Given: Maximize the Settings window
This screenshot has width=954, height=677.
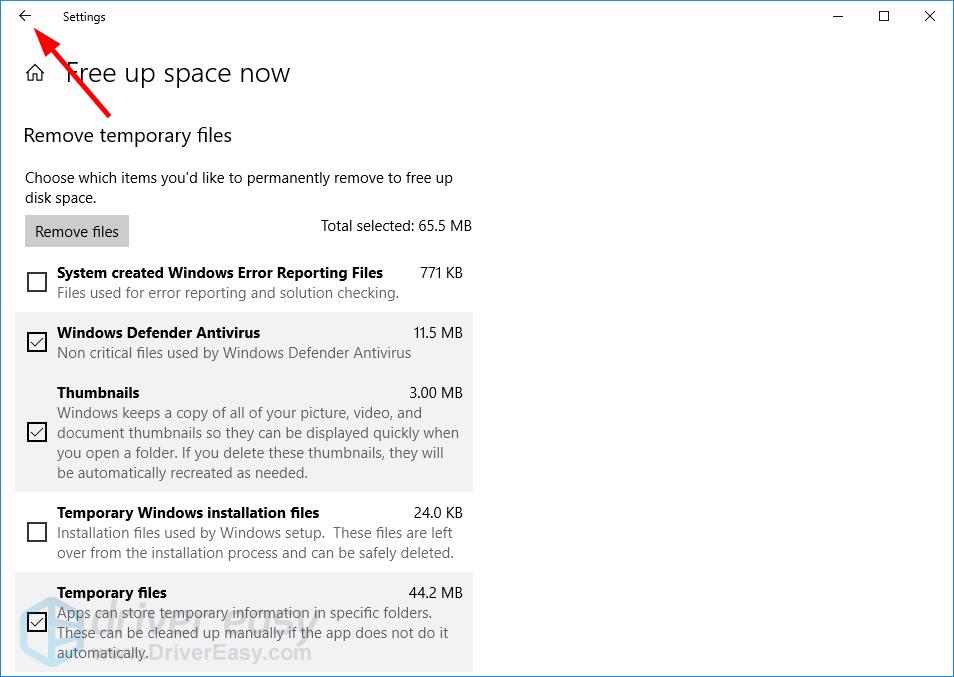Looking at the screenshot, I should point(884,16).
